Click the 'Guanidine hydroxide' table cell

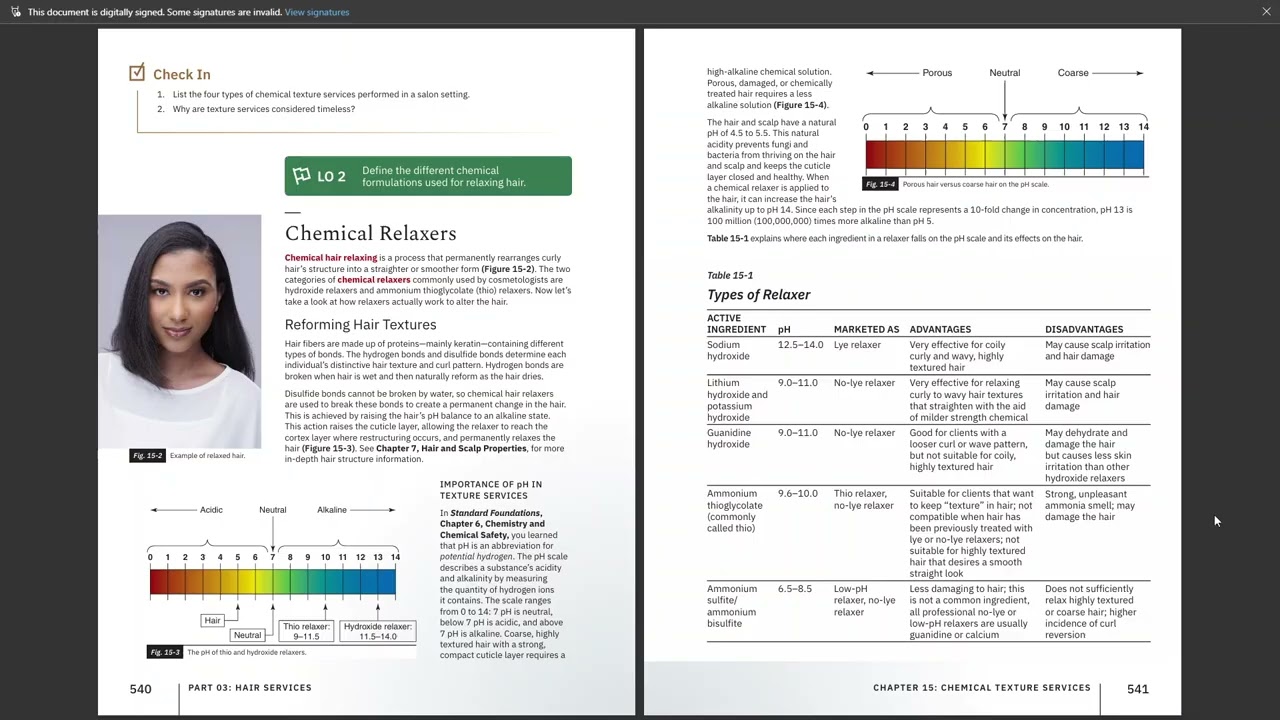click(729, 438)
